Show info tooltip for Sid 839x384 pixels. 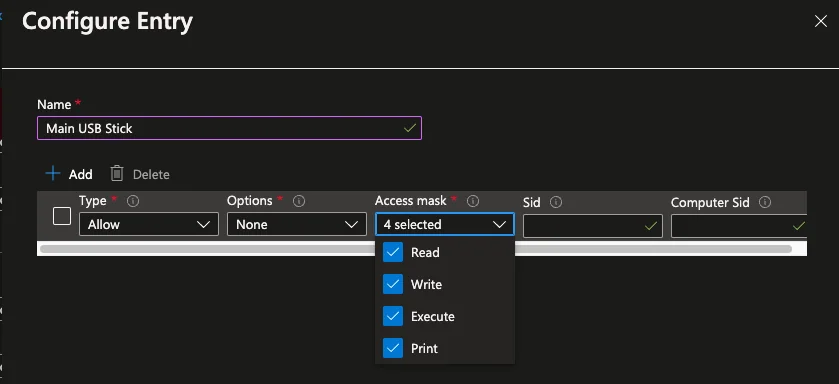pyautogui.click(x=556, y=202)
